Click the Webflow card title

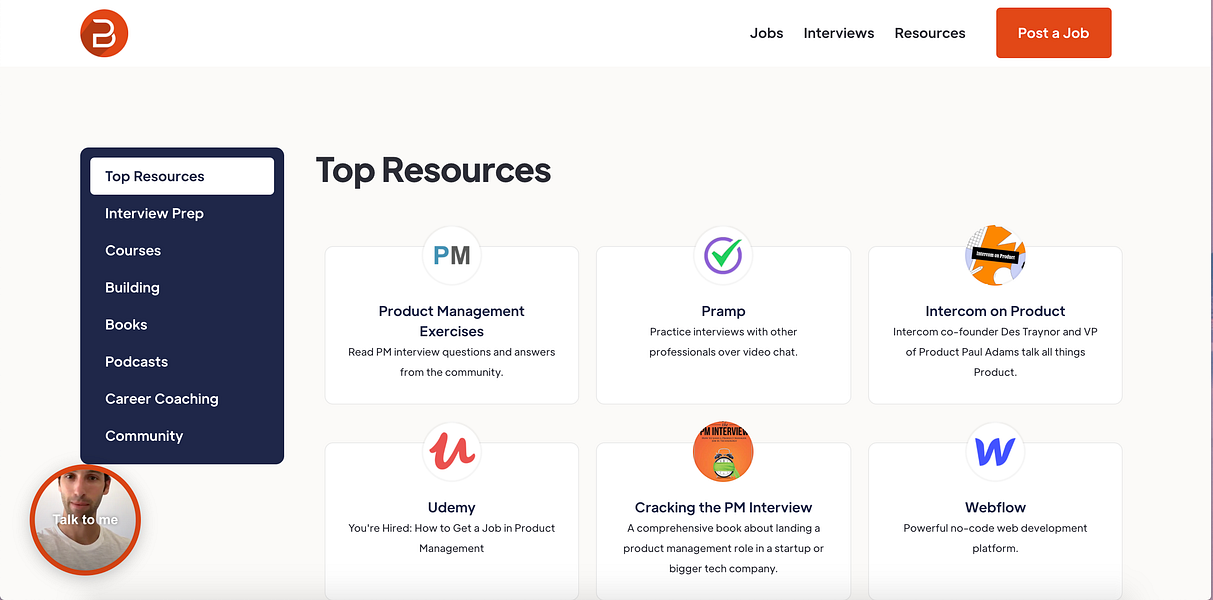(995, 507)
